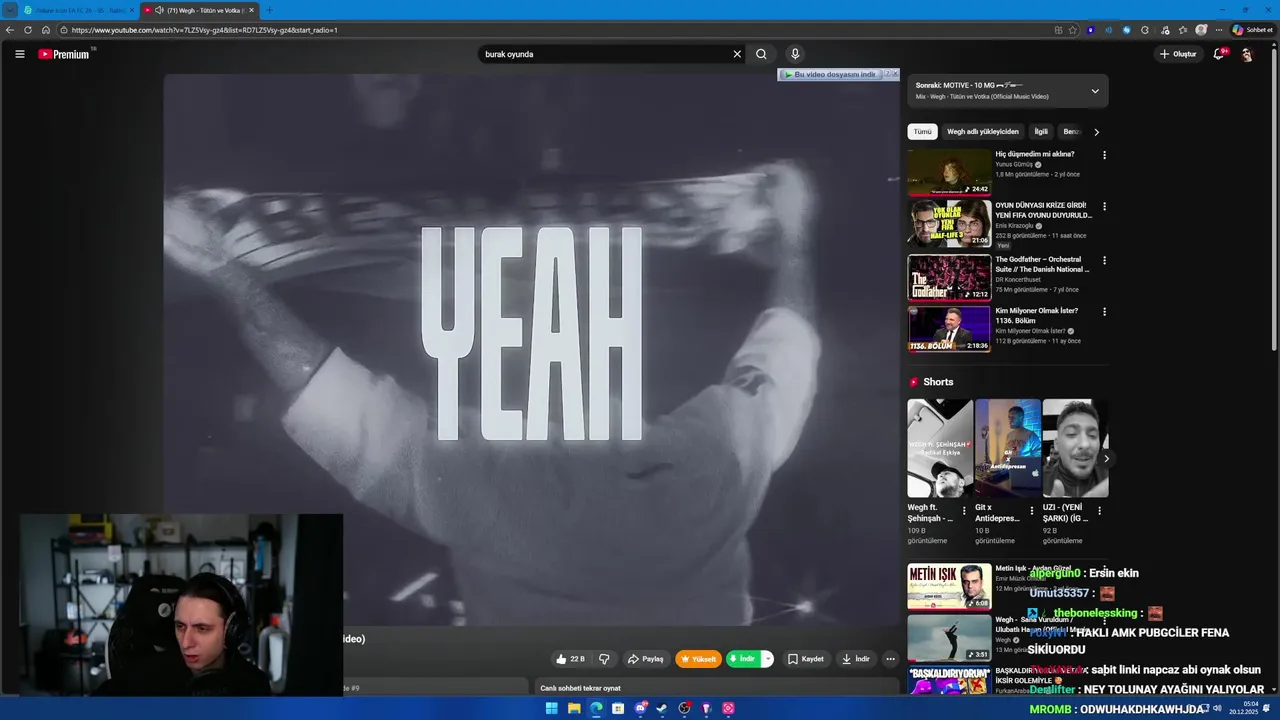Dislike the video with thumbs down
The image size is (1280, 720).
pyautogui.click(x=604, y=659)
